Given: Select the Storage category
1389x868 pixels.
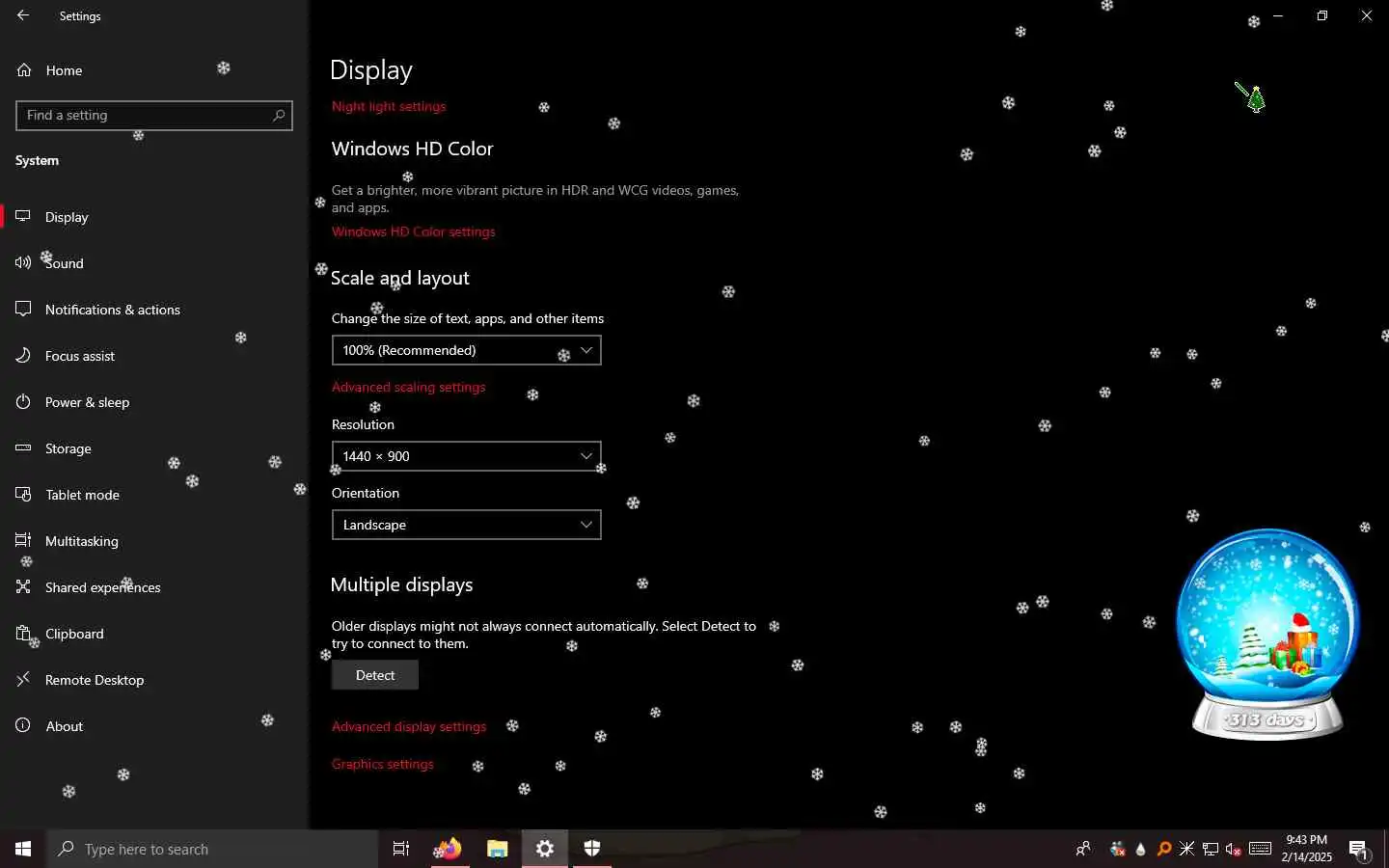Looking at the screenshot, I should [x=154, y=448].
